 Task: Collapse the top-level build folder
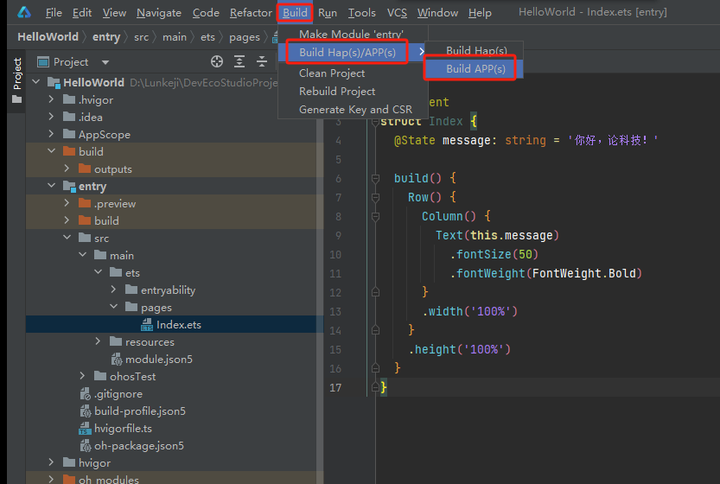51,151
